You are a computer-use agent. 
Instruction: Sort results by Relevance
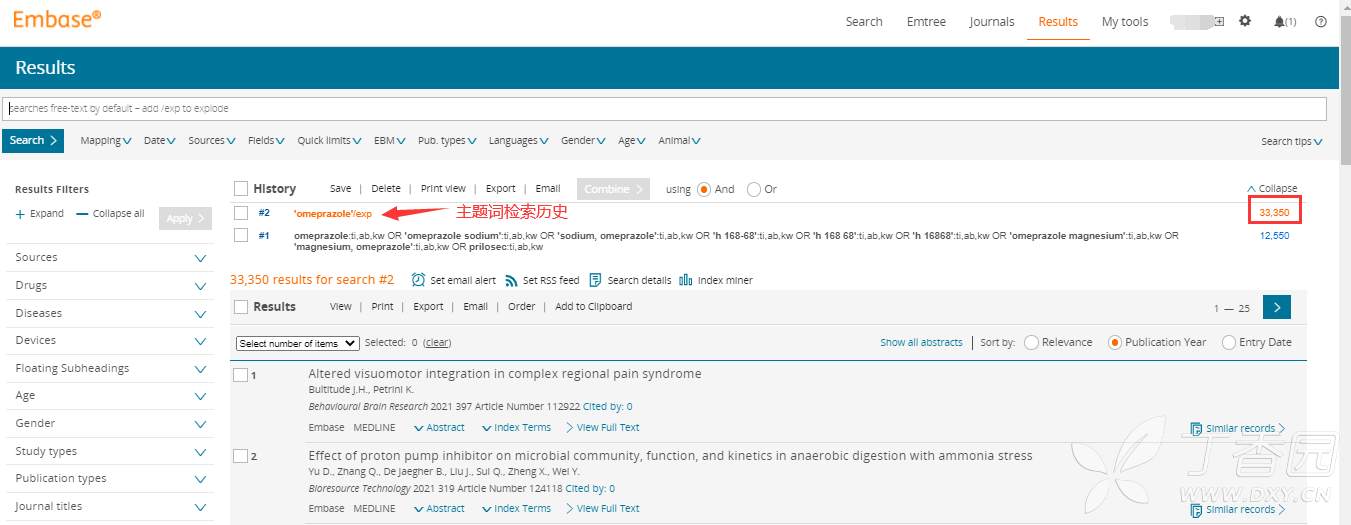[1032, 342]
